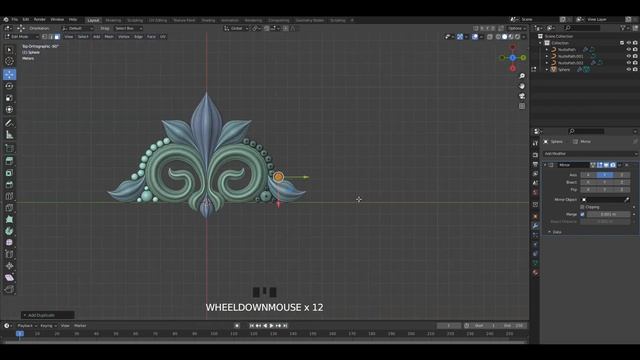Image resolution: width=640 pixels, height=360 pixels.
Task: Select the Smooth tool
Action: point(9,242)
